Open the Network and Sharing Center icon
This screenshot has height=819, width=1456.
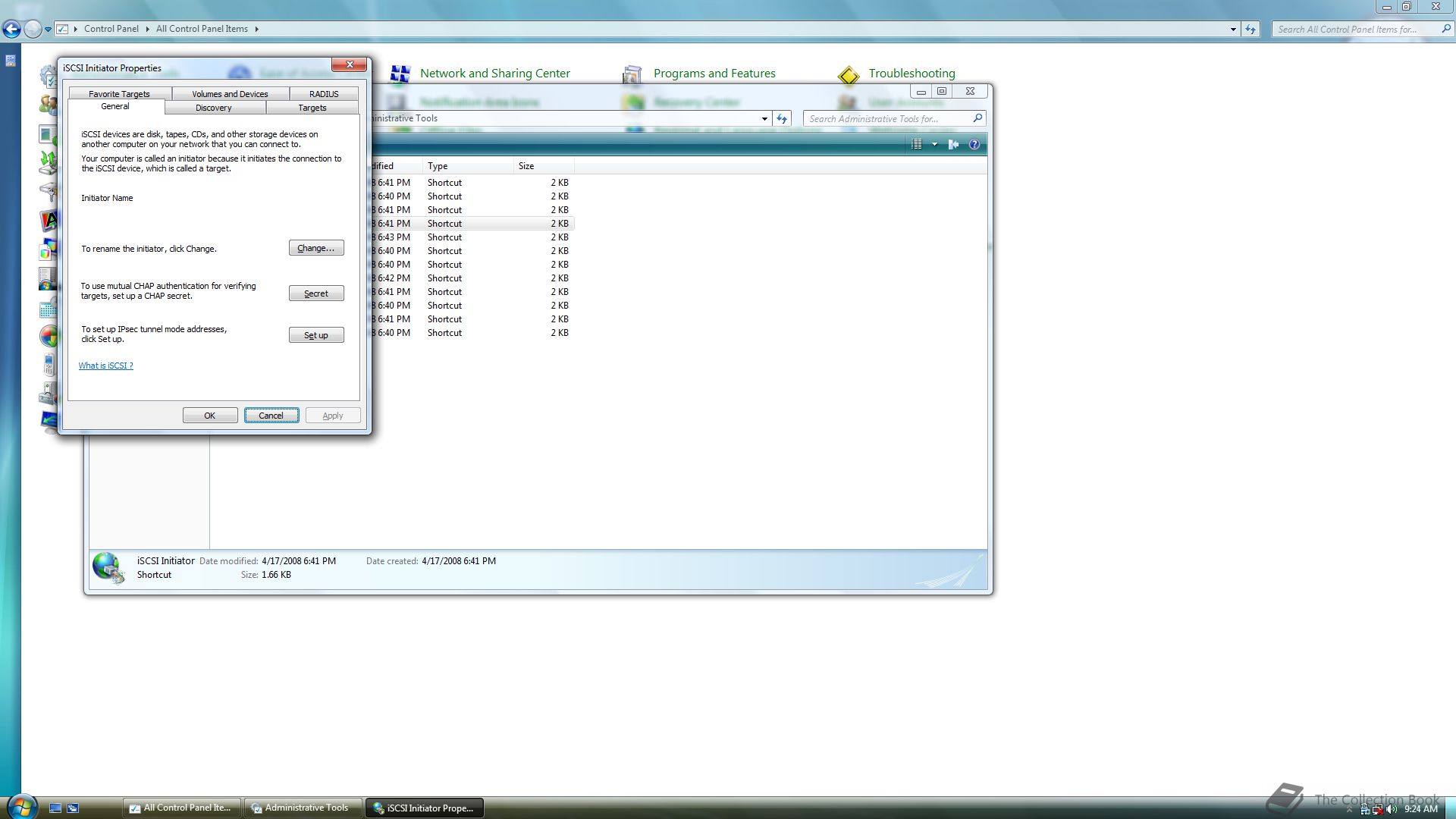point(400,74)
